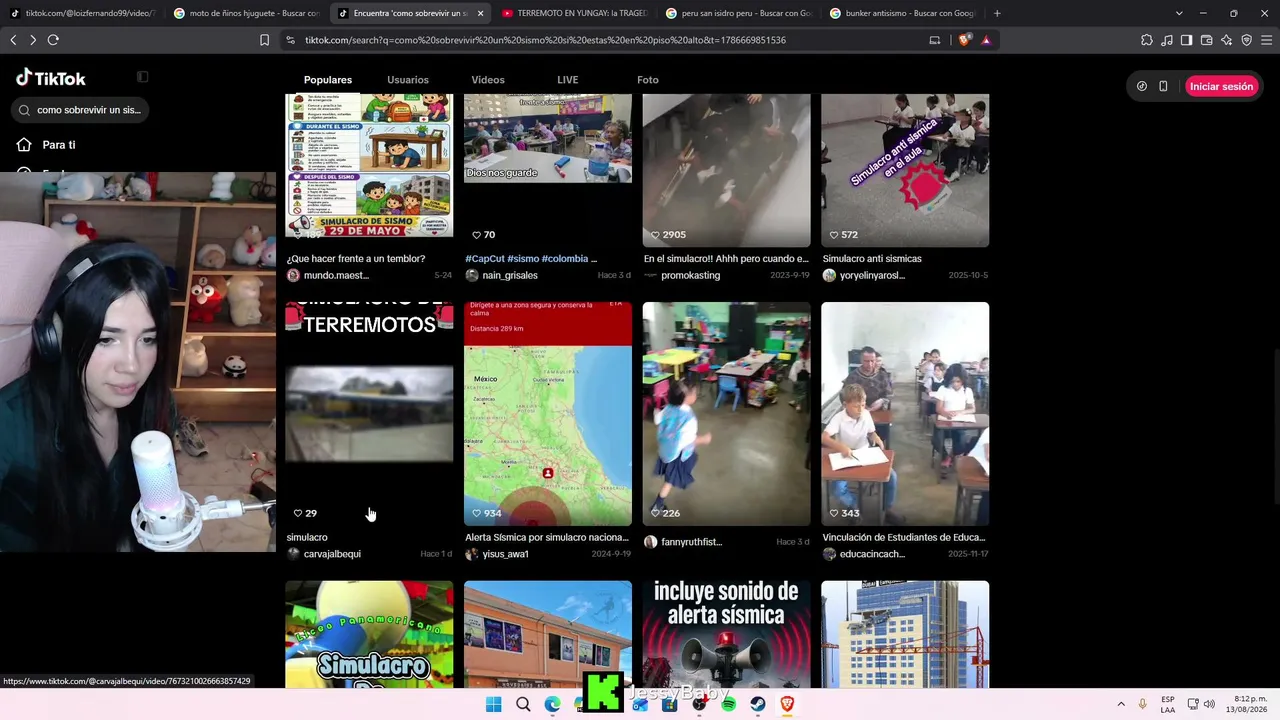Open mundo.maest... user profile
The image size is (1280, 720).
point(328,275)
